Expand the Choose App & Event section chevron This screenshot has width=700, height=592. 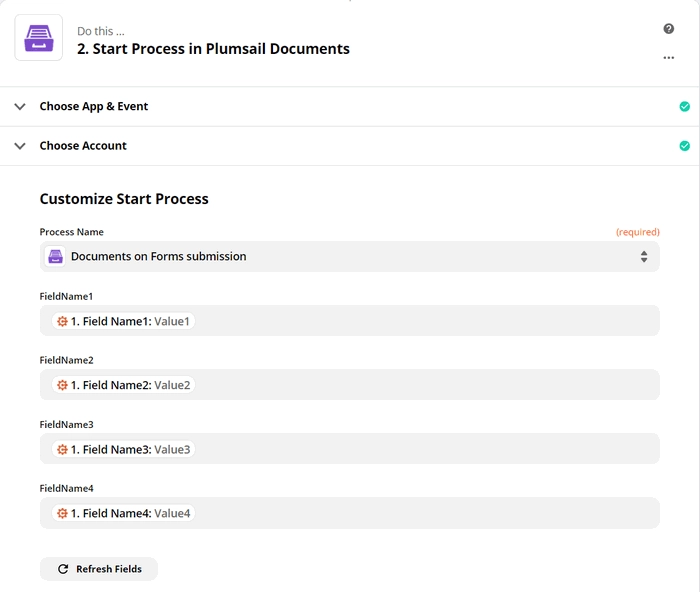tap(20, 106)
